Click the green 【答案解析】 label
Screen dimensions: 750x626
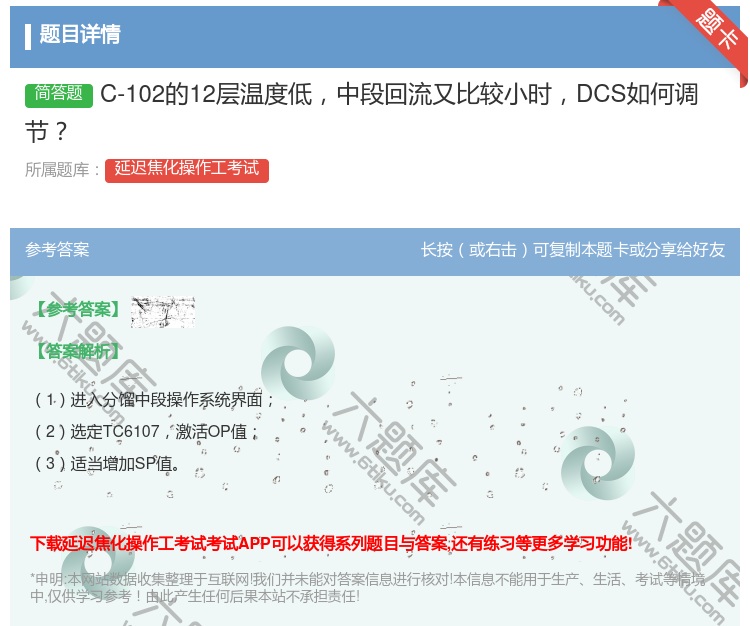coord(78,351)
